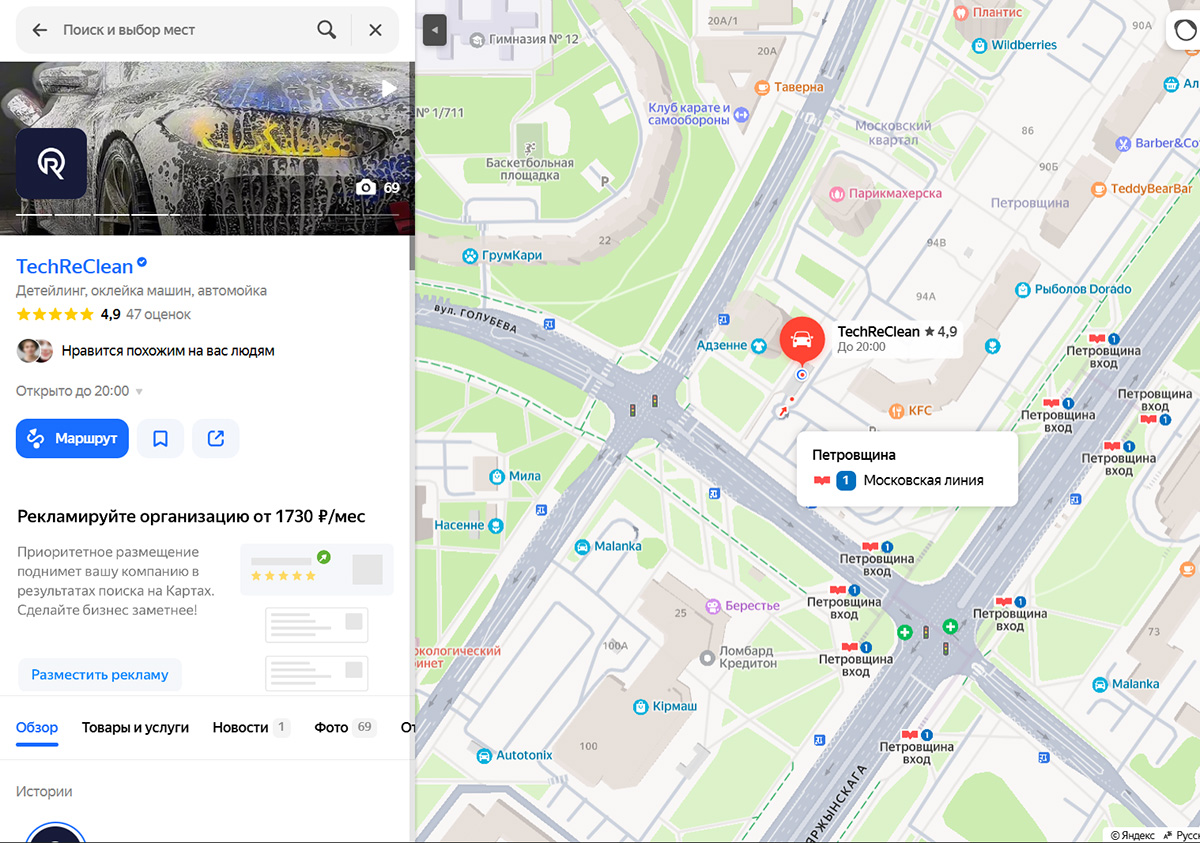Open the 'Фото' tab
Image resolution: width=1200 pixels, height=843 pixels.
click(x=331, y=727)
